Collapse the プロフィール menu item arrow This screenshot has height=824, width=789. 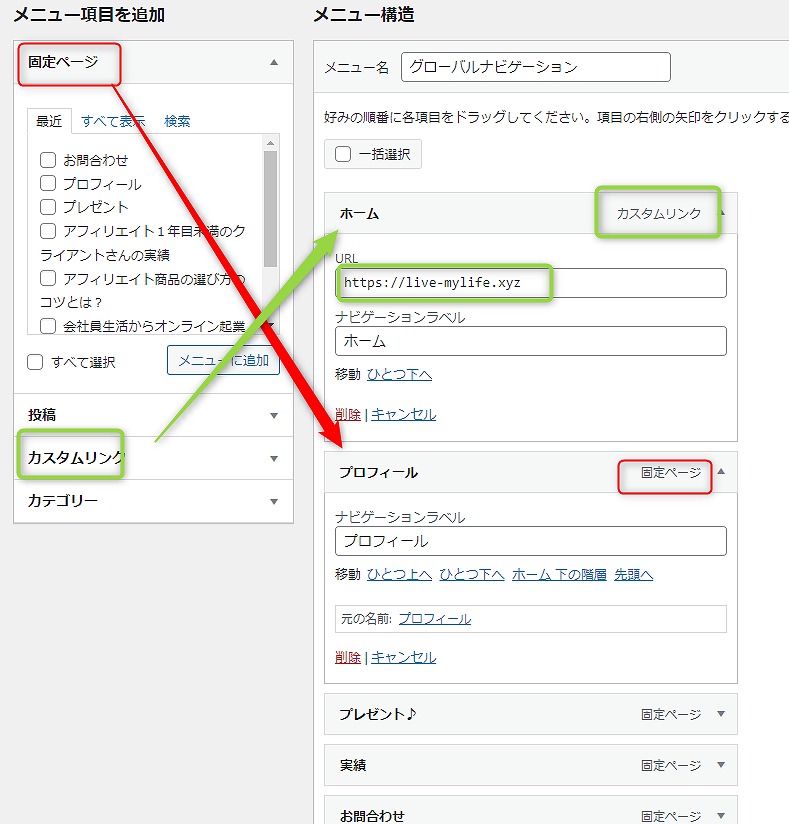721,472
